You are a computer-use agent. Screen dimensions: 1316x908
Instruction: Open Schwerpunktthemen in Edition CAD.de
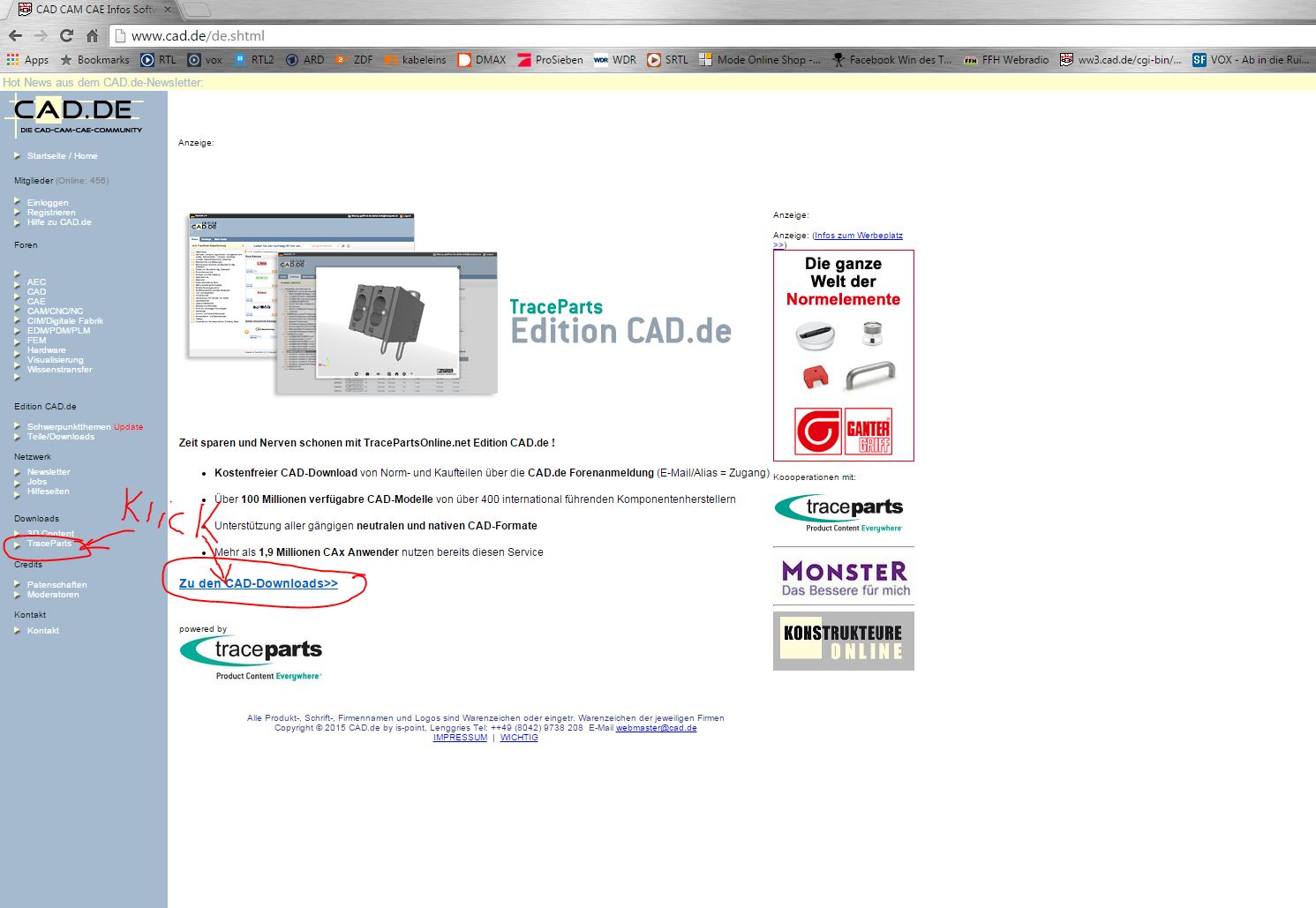pyautogui.click(x=69, y=427)
